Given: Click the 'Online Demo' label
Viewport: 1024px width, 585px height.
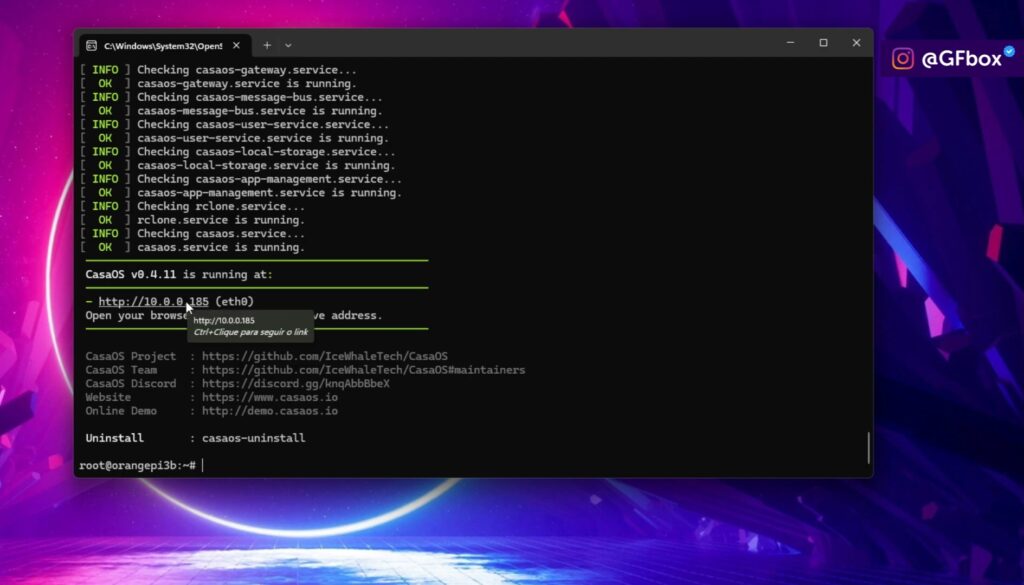Looking at the screenshot, I should point(121,411).
